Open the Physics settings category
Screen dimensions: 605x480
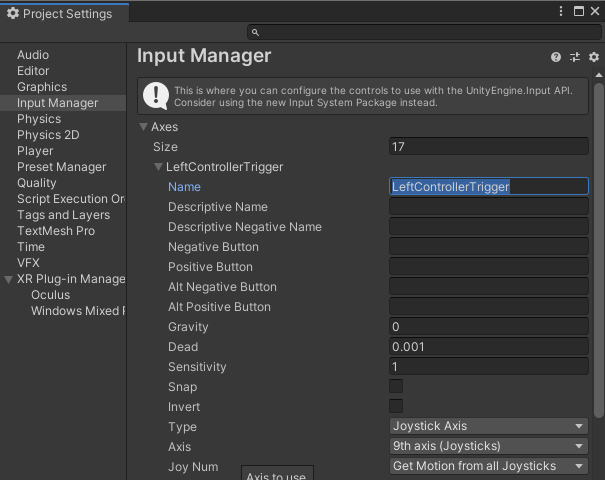(x=39, y=119)
